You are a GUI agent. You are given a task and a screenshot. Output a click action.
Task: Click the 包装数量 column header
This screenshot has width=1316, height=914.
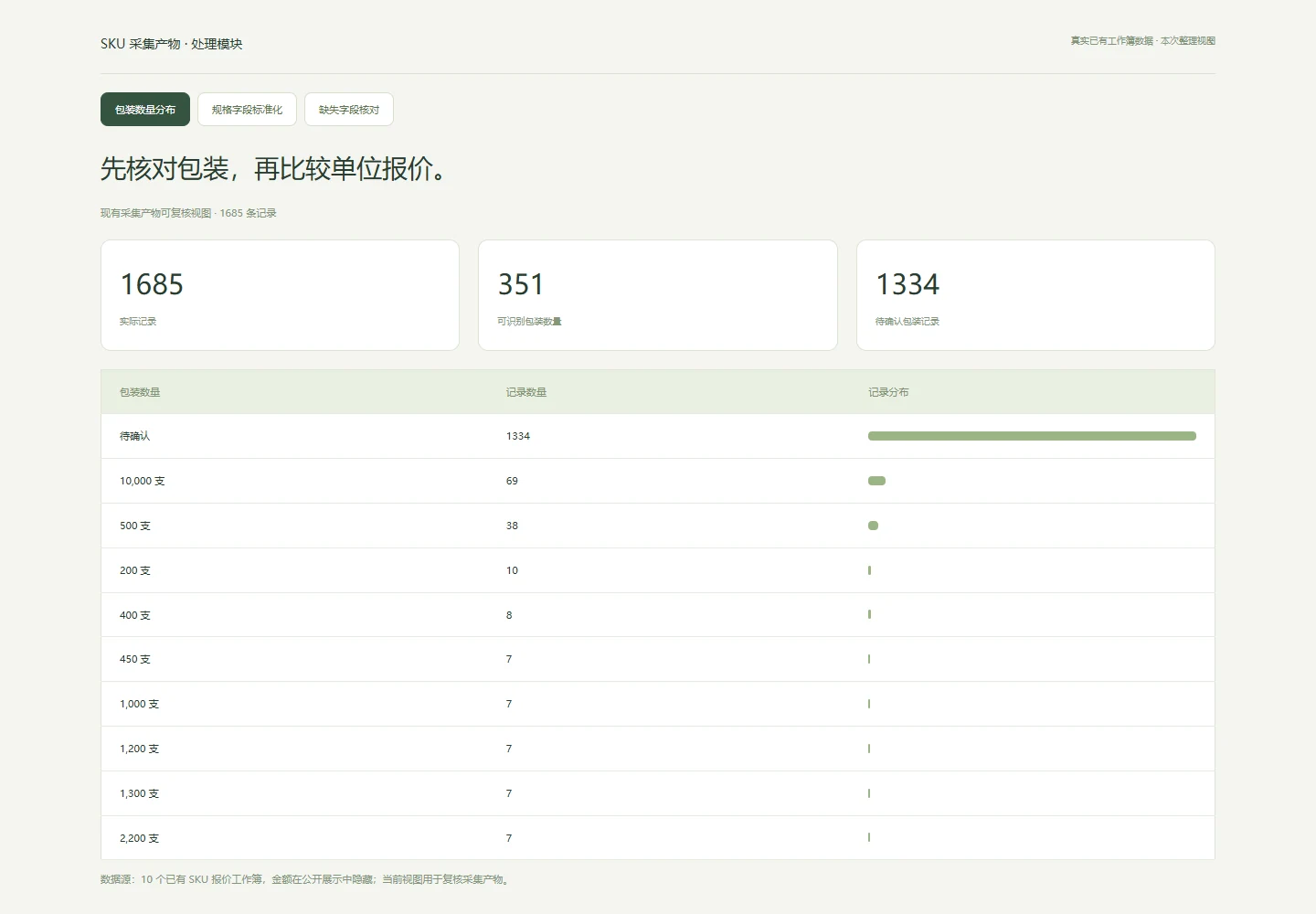[x=140, y=392]
